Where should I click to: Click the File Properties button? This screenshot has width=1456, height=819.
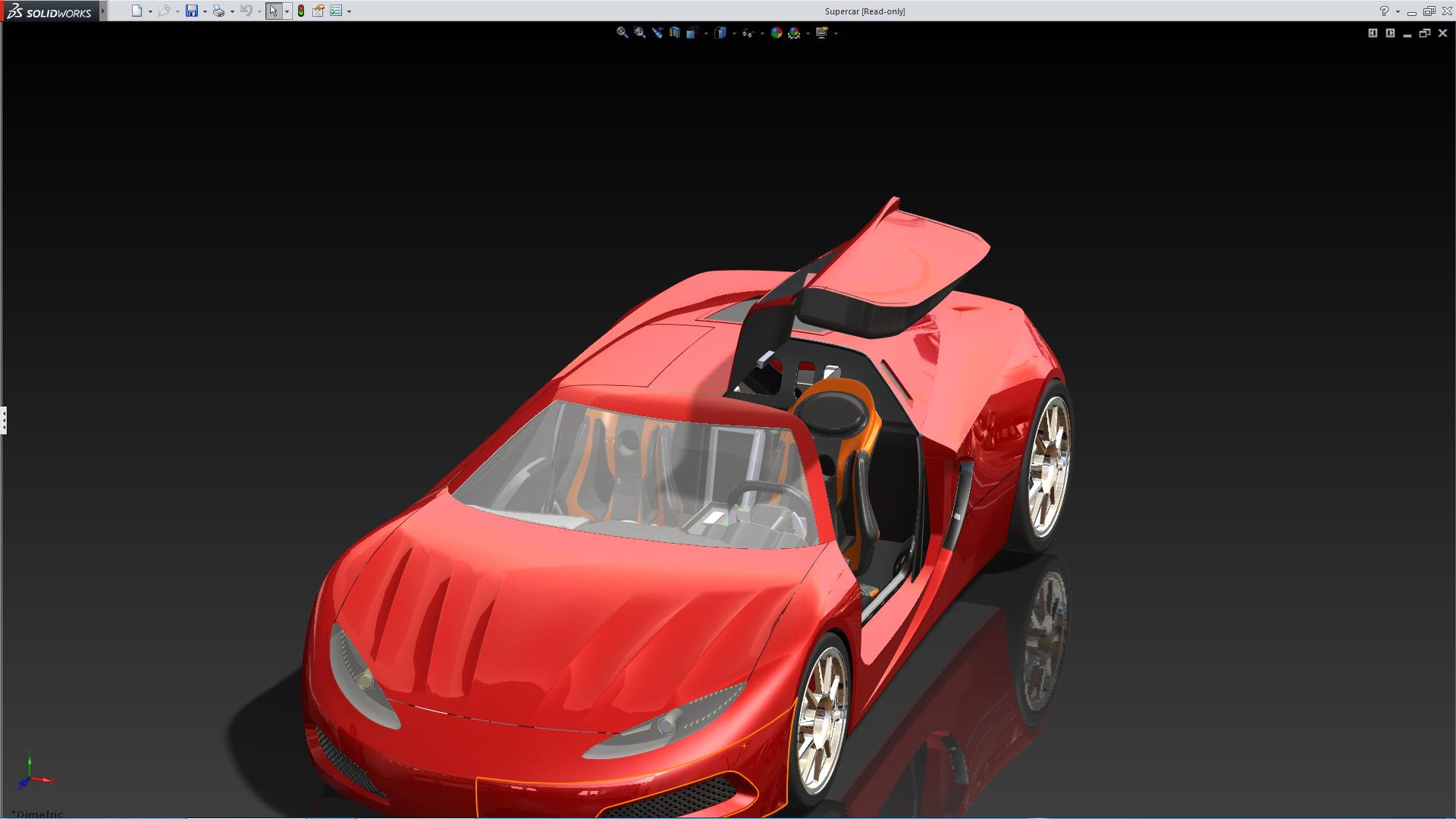tap(318, 11)
